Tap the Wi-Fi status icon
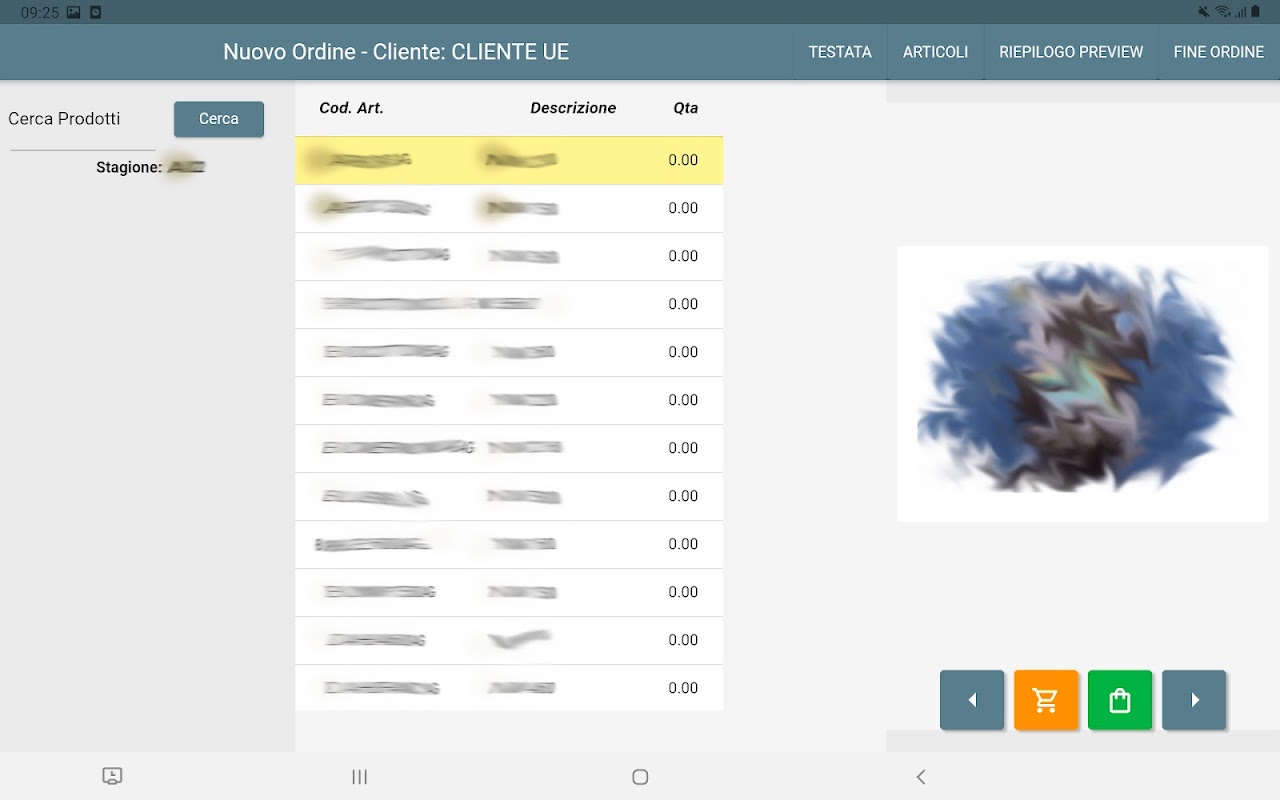Screen dimensions: 1280x800 click(1222, 12)
